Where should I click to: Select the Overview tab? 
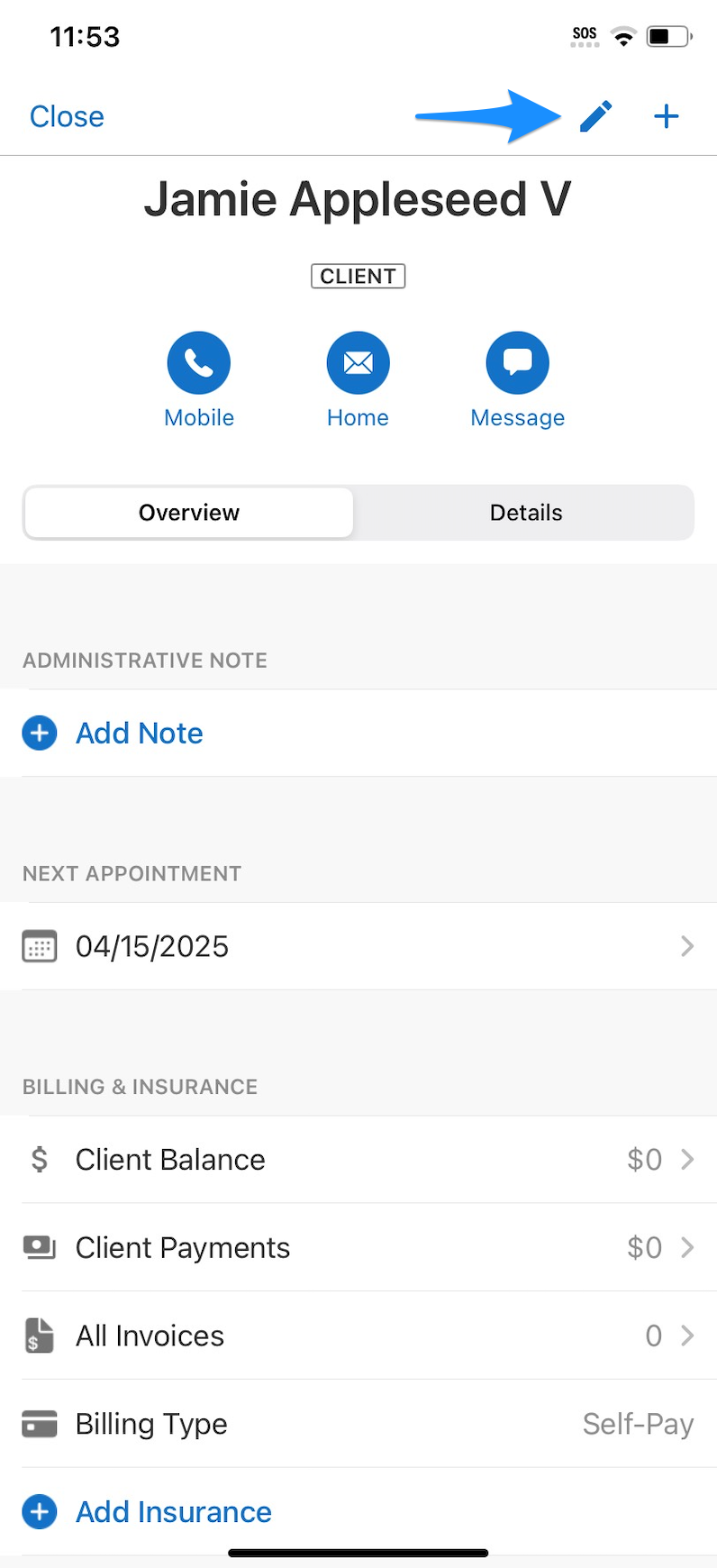pos(189,513)
